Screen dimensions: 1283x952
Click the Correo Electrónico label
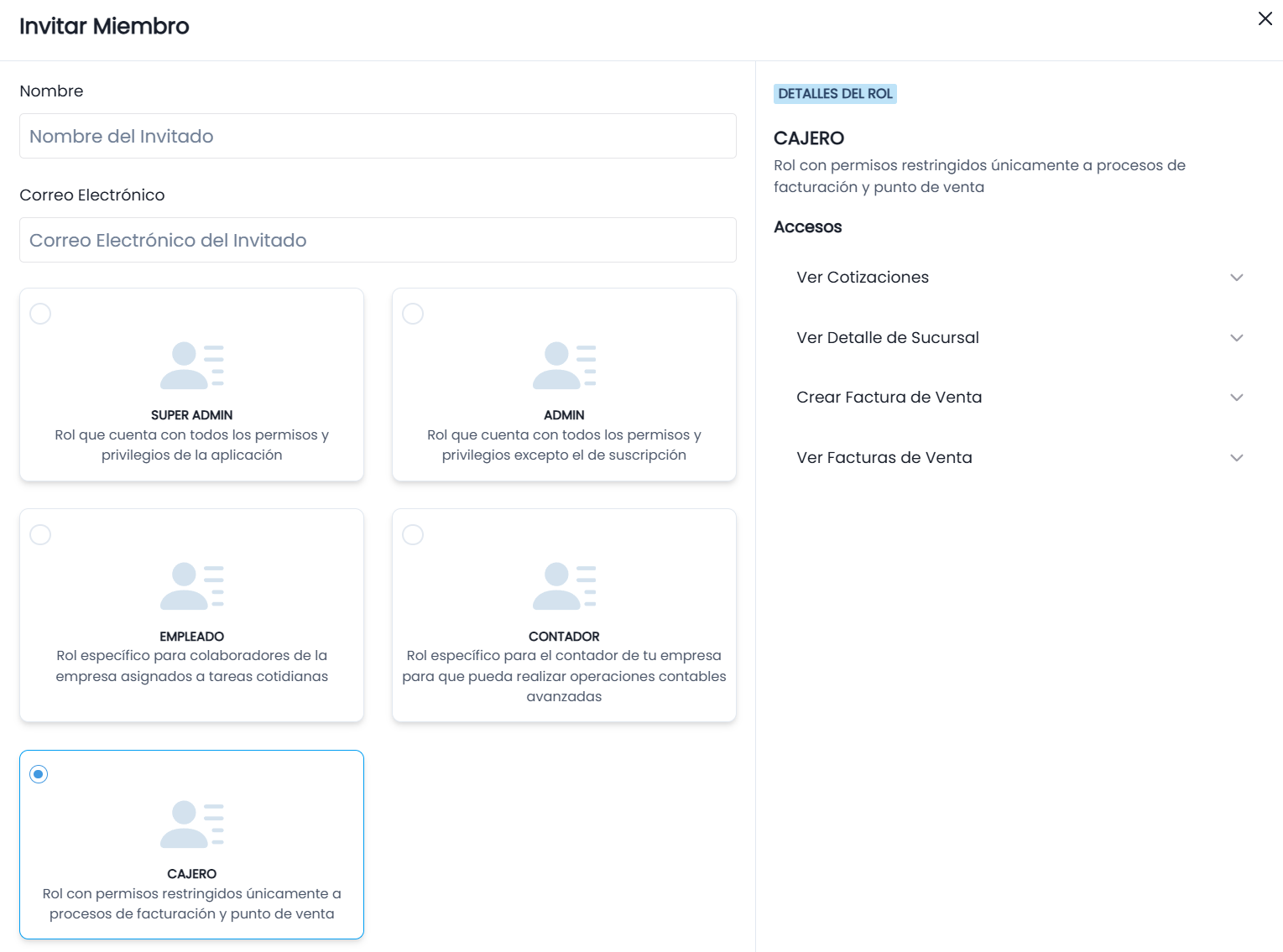(92, 195)
